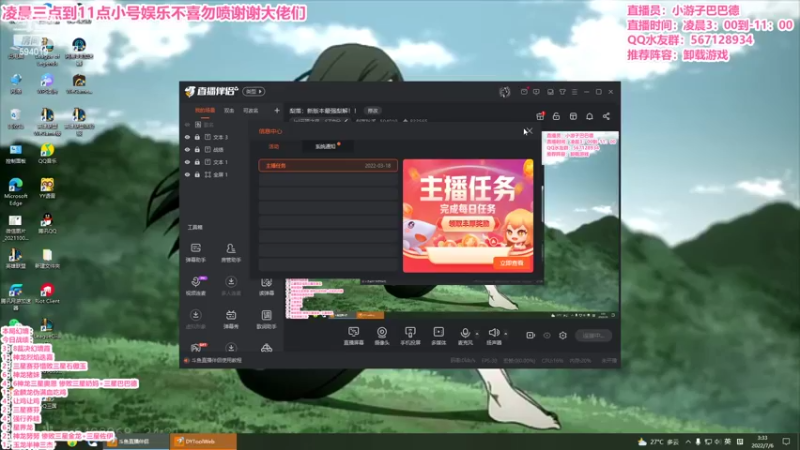Screen dimensions: 800x450
Task: Click the 主播任务 promotional banner image
Action: (x=468, y=215)
